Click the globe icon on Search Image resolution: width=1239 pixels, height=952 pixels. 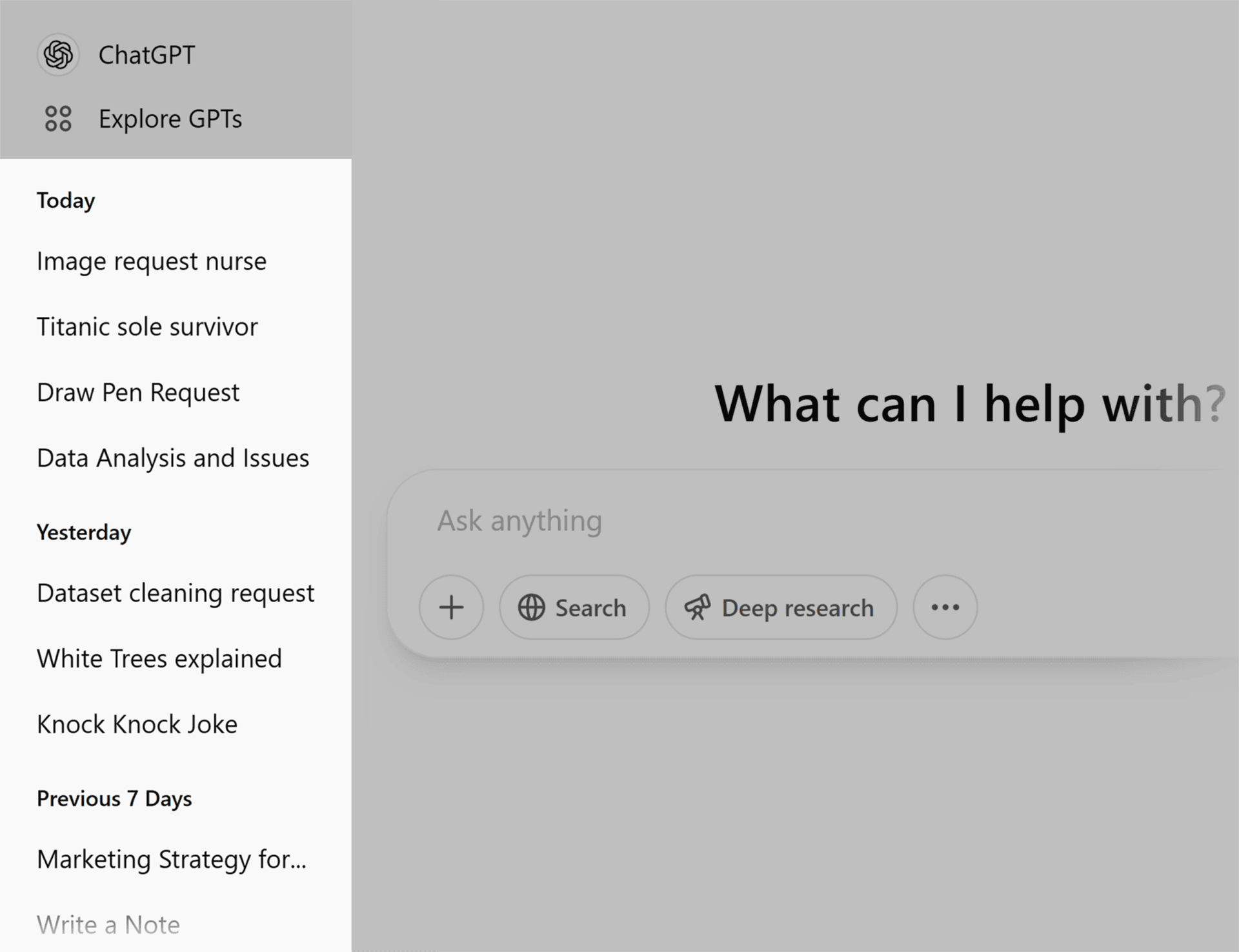[531, 607]
